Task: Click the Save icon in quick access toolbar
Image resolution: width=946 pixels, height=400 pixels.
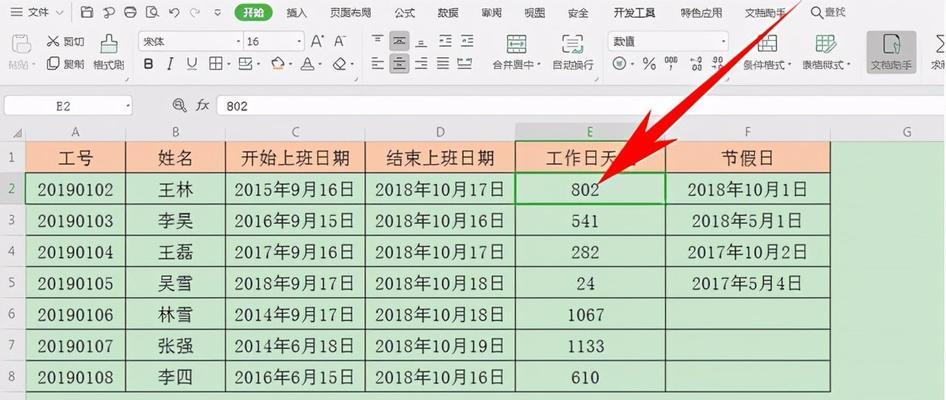Action: tap(87, 12)
